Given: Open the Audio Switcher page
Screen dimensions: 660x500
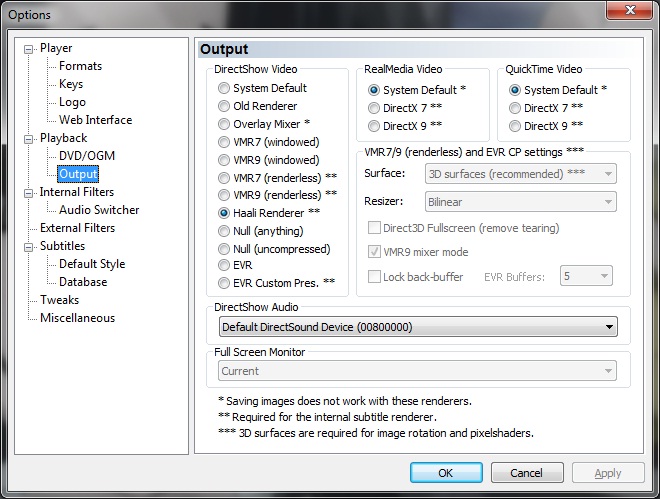Looking at the screenshot, I should 99,210.
